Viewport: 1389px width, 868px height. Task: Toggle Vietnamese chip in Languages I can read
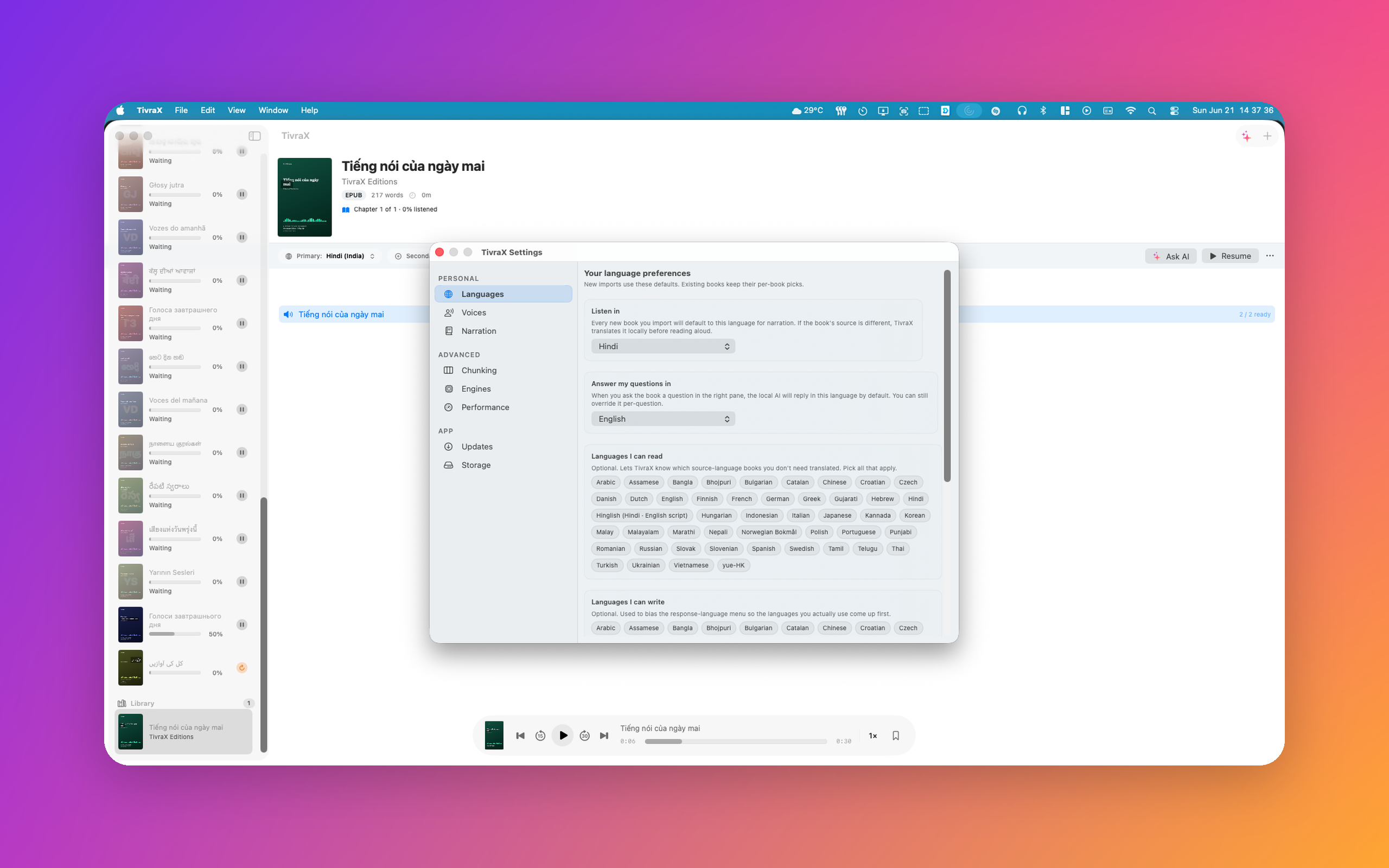[691, 565]
